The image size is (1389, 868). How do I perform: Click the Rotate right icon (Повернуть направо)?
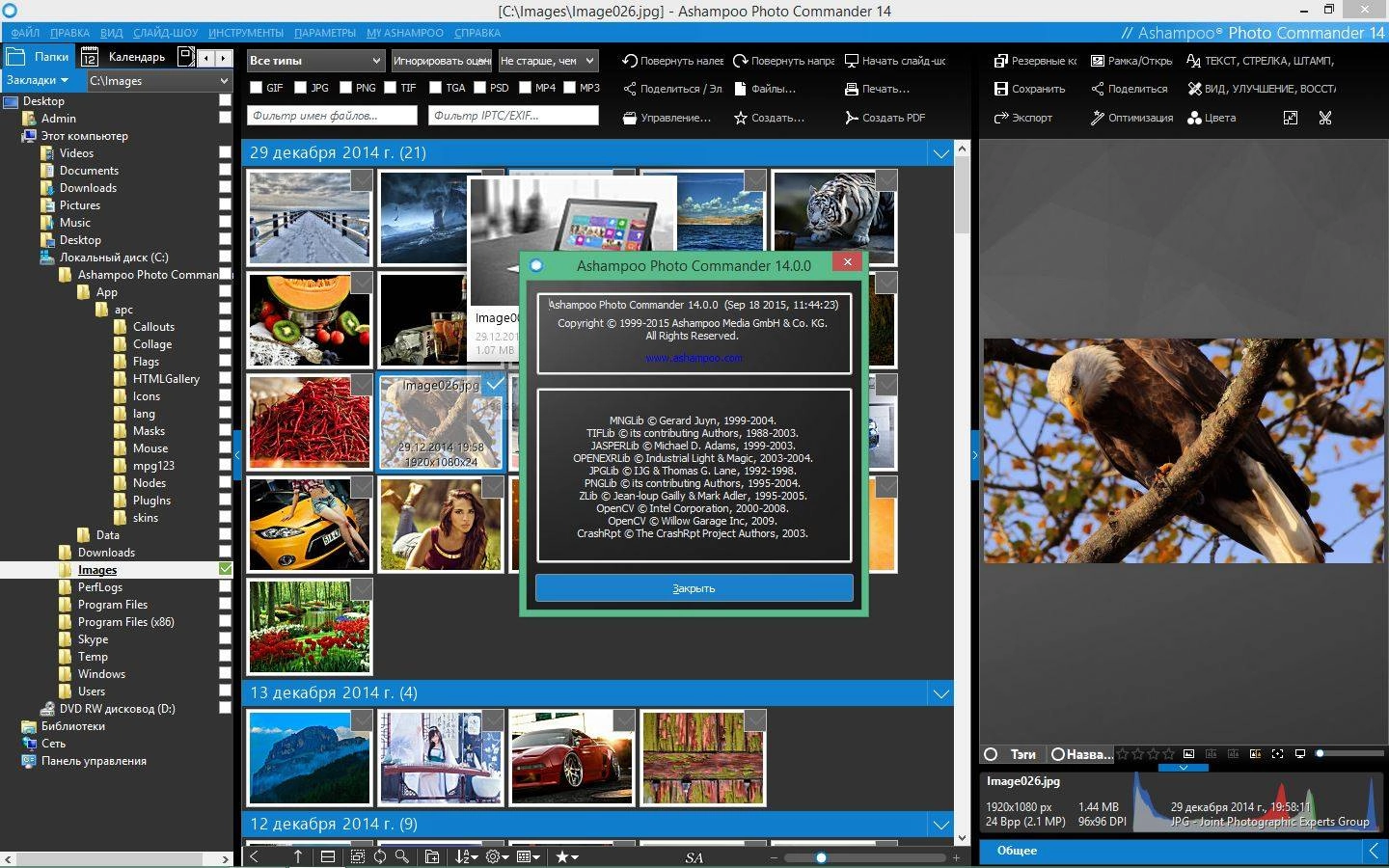(x=741, y=61)
